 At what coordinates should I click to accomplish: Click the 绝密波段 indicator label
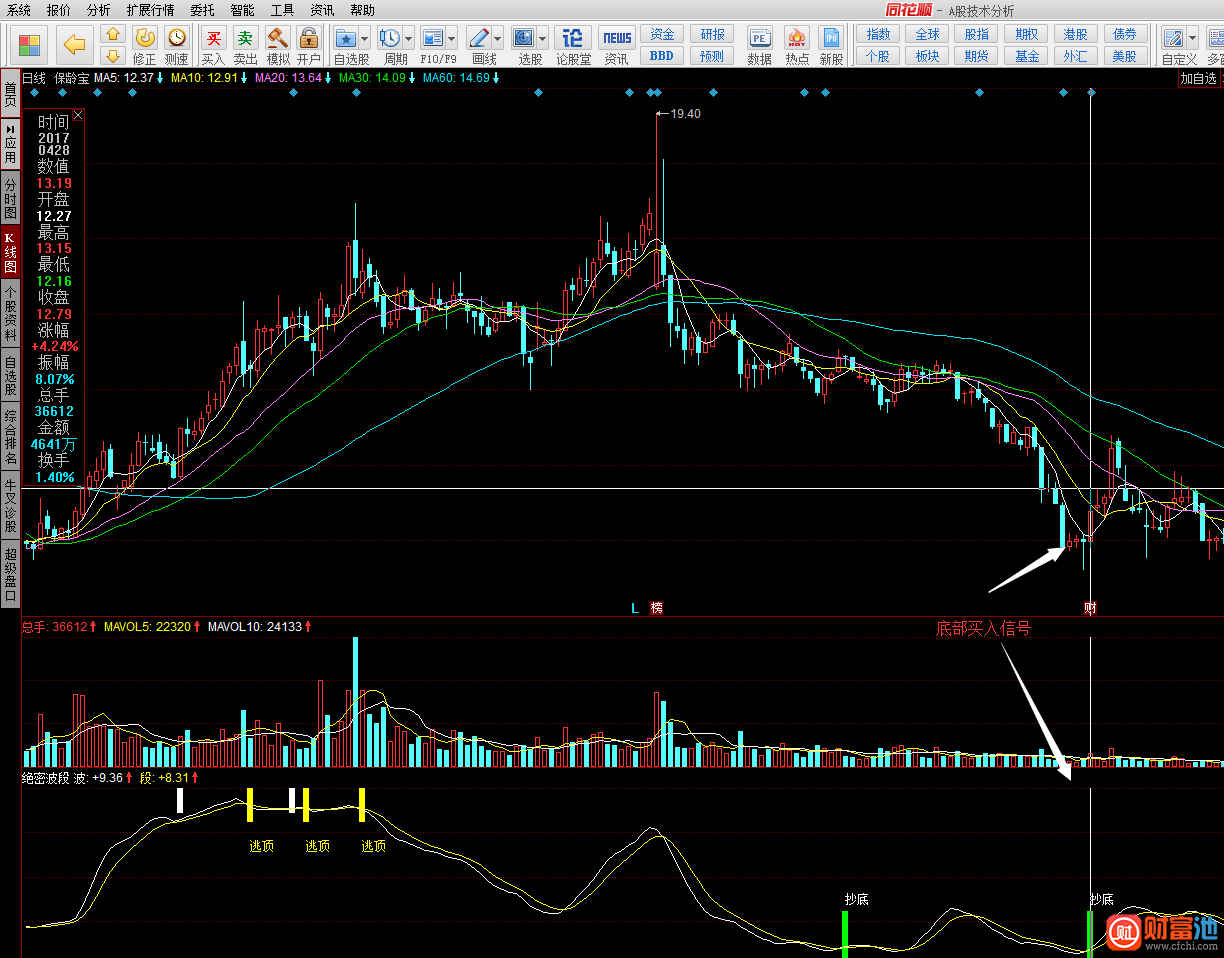(47, 777)
